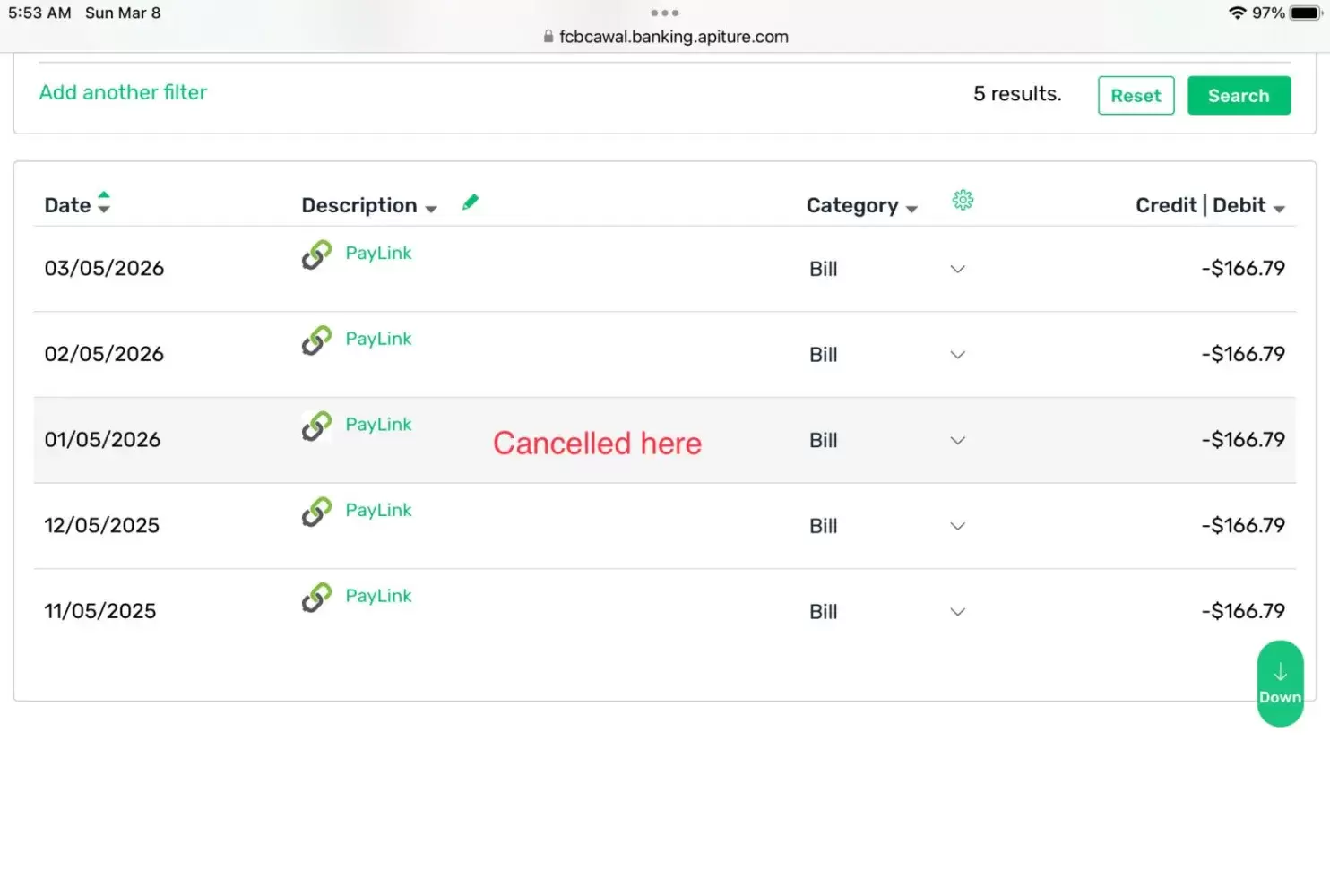Tap the floating Down scroll button
Viewport: 1330px width, 896px height.
pos(1280,684)
